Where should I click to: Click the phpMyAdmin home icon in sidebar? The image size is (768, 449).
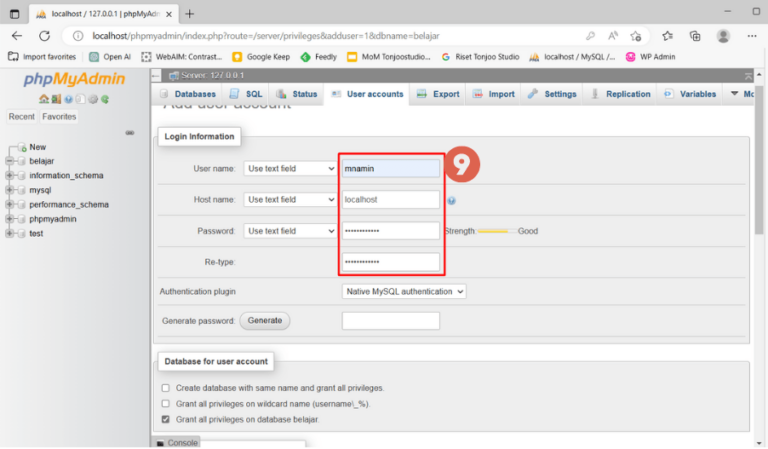44,99
